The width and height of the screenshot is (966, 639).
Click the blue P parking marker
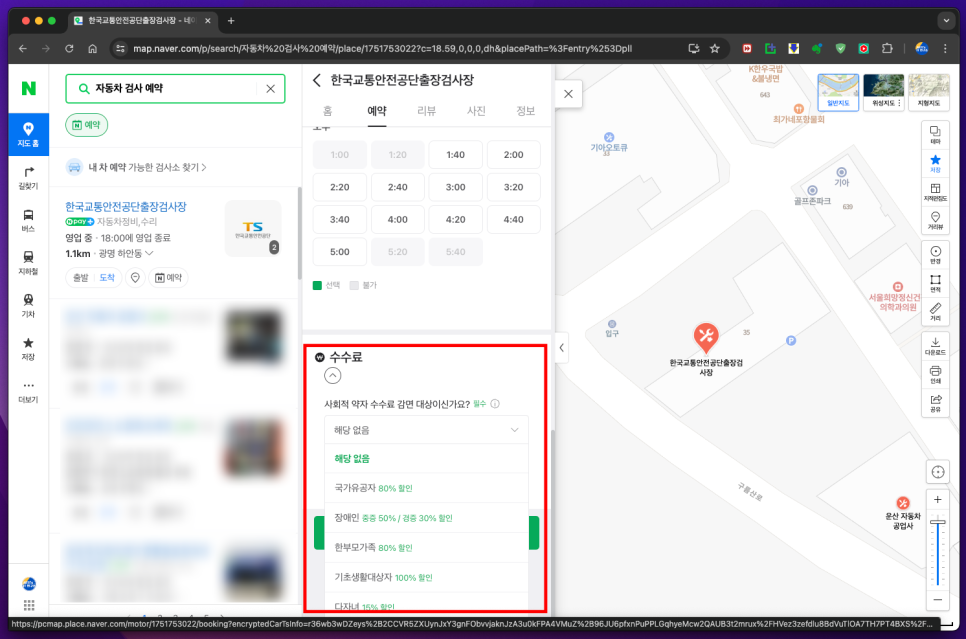click(791, 340)
